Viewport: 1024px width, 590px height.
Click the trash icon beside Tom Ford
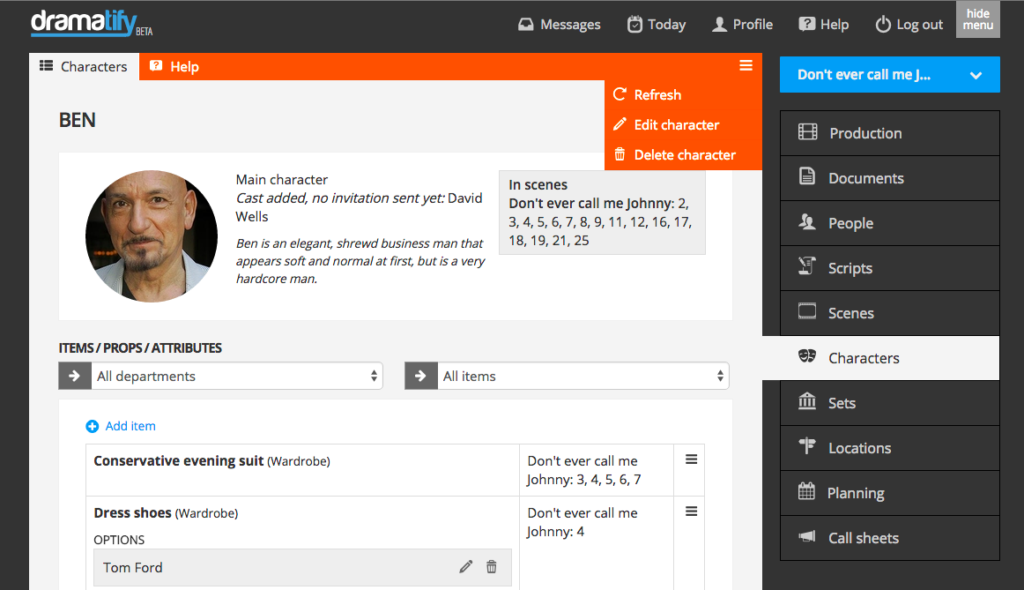pyautogui.click(x=491, y=567)
